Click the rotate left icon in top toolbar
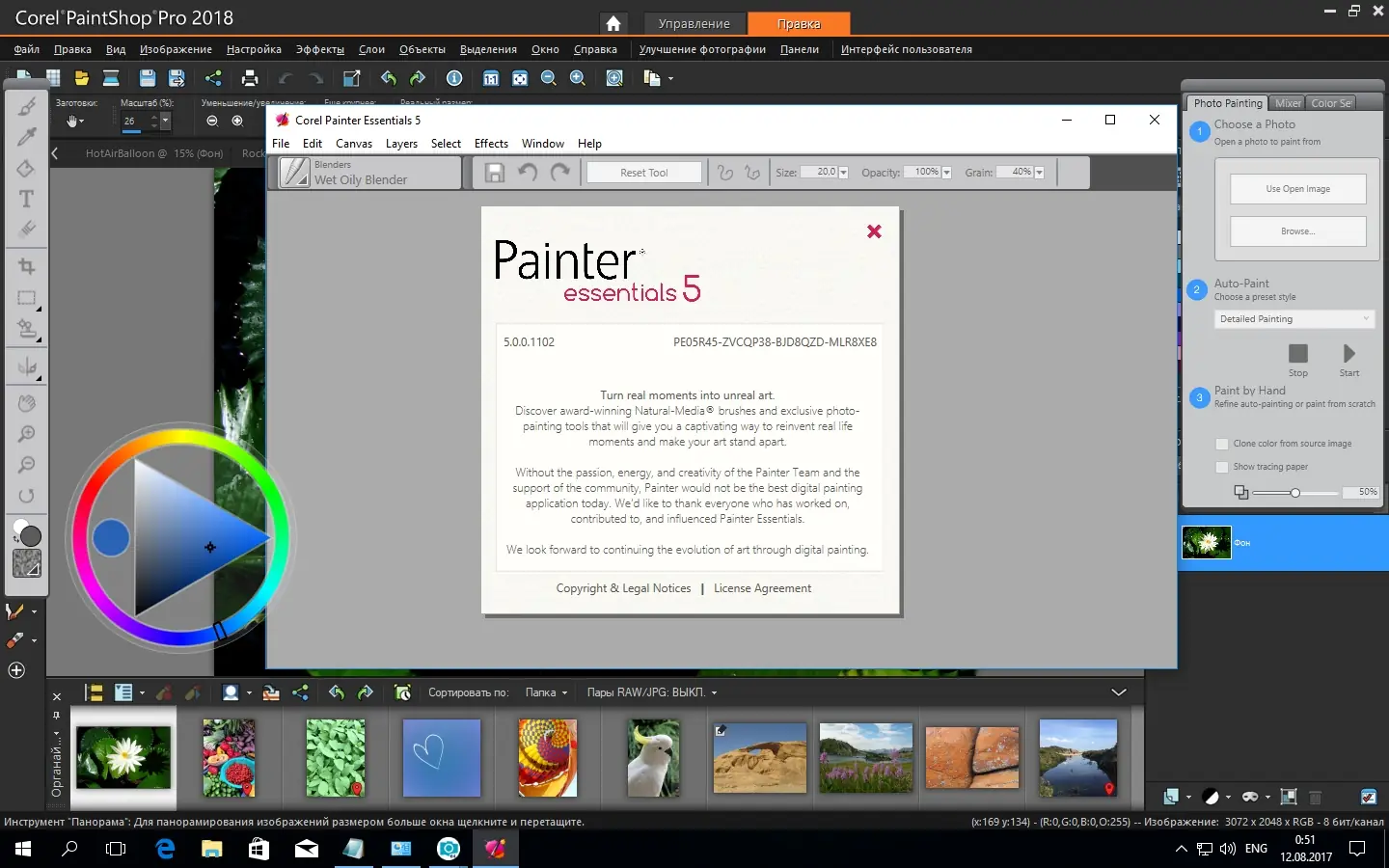The image size is (1389, 868). 388,78
